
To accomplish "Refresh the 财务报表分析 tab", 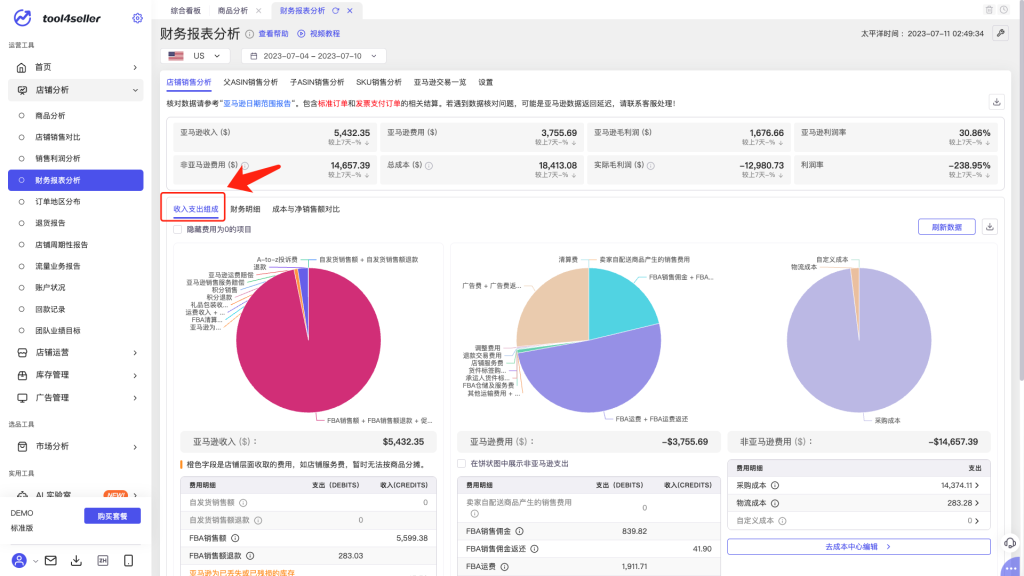I will point(336,10).
